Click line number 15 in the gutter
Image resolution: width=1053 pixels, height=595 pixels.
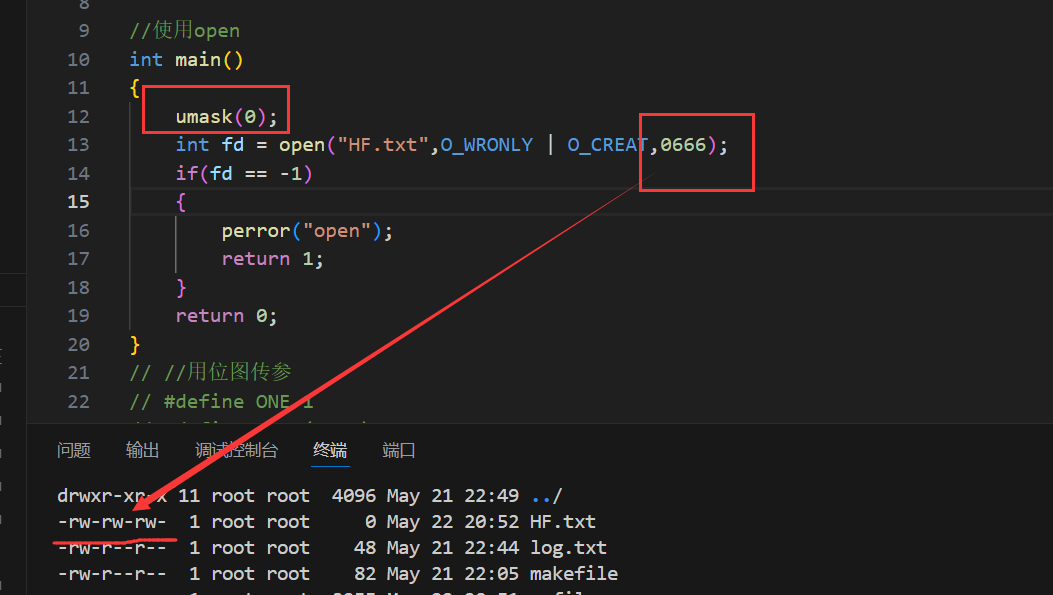[77, 202]
